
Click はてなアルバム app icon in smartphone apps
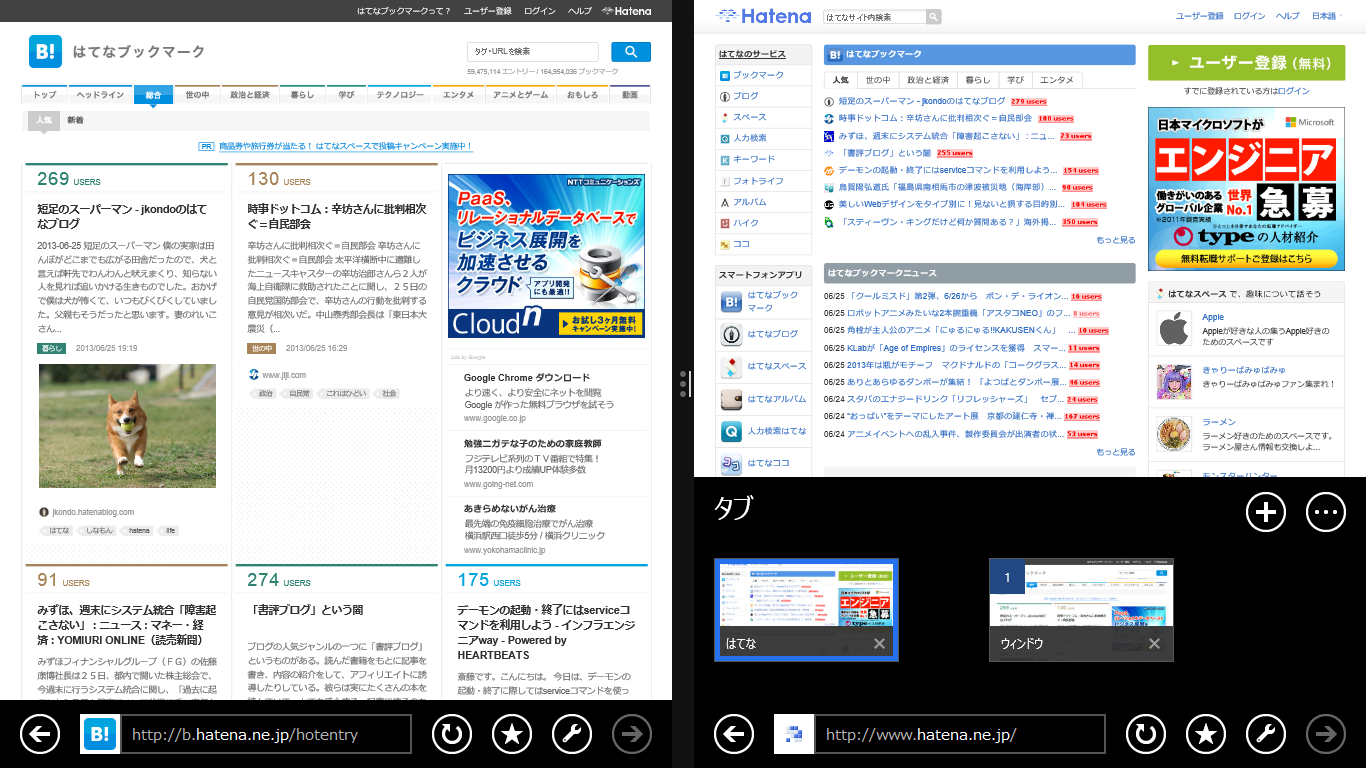click(x=731, y=399)
